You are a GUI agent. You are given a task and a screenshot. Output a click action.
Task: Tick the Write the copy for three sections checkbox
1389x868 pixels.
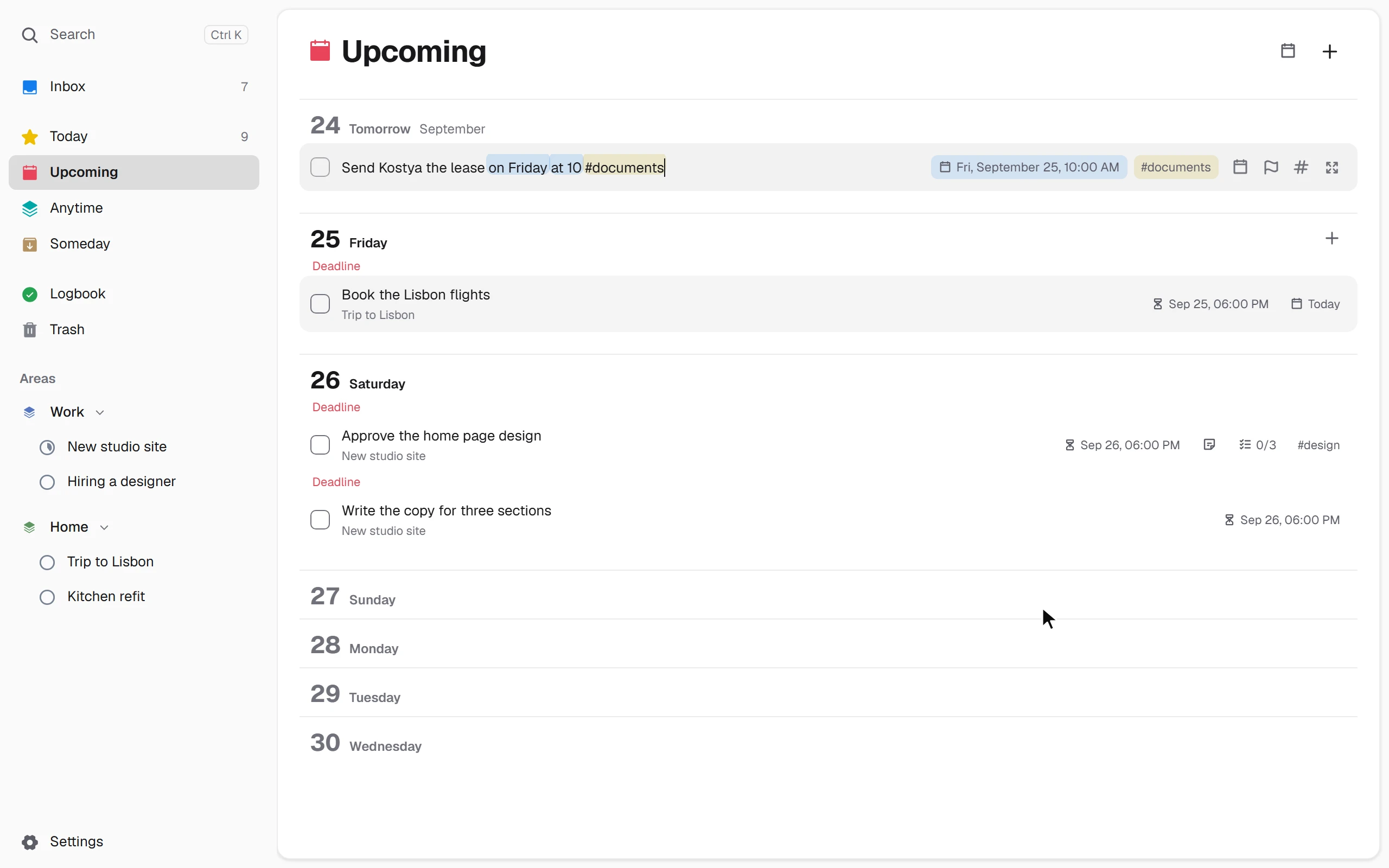(x=320, y=520)
